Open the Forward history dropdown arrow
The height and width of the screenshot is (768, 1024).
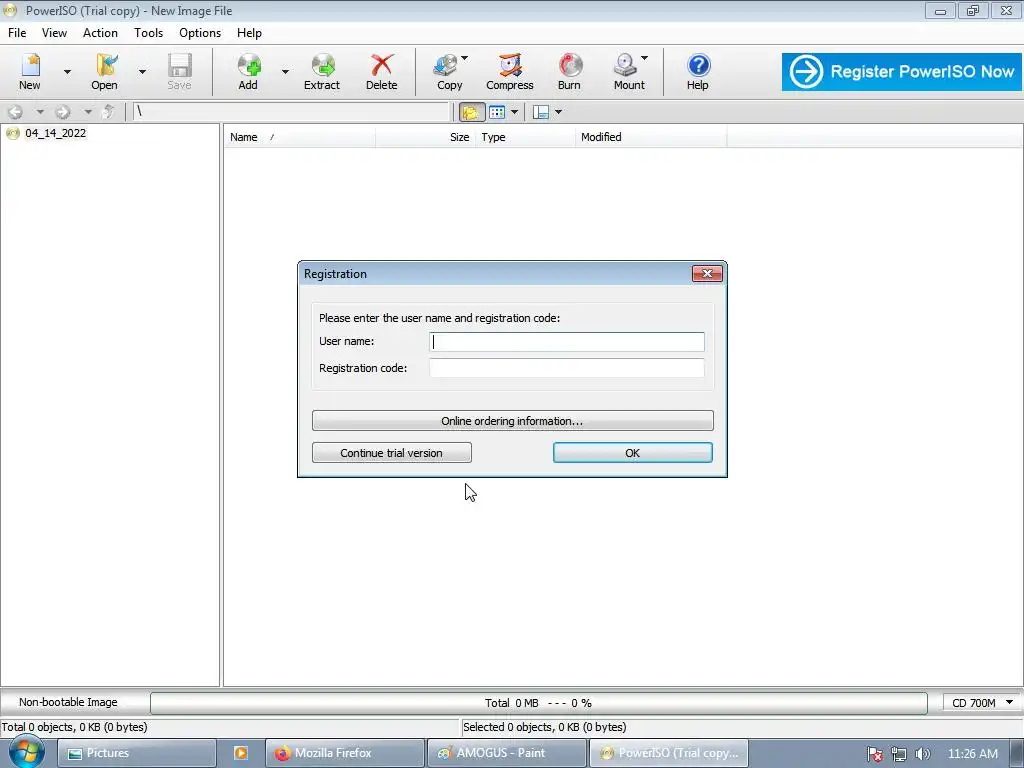click(88, 112)
